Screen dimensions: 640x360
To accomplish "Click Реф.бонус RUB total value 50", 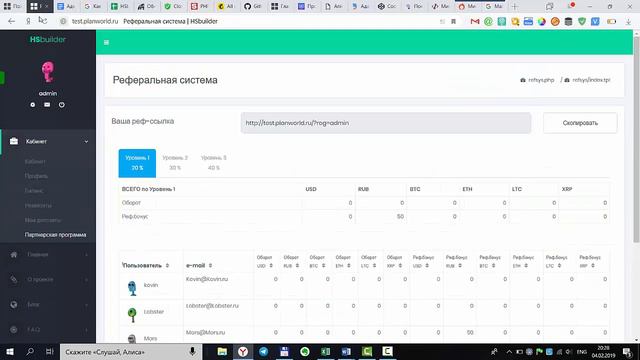I will tap(400, 216).
